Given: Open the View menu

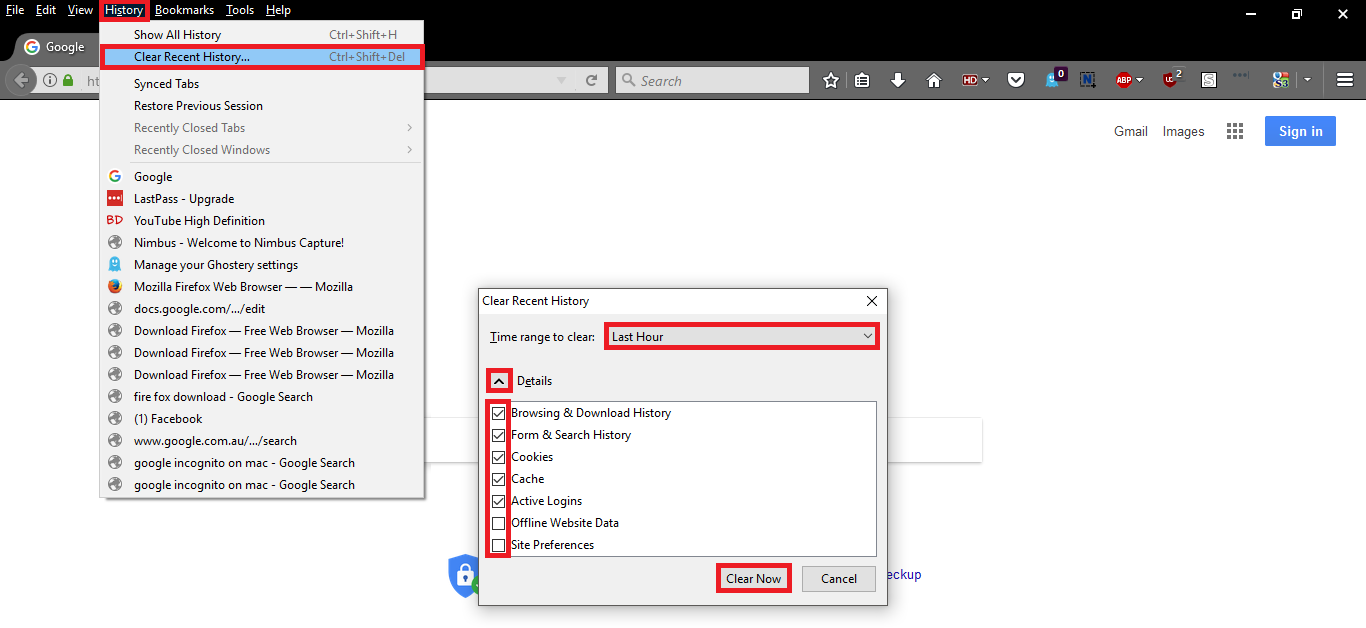Looking at the screenshot, I should [x=80, y=10].
